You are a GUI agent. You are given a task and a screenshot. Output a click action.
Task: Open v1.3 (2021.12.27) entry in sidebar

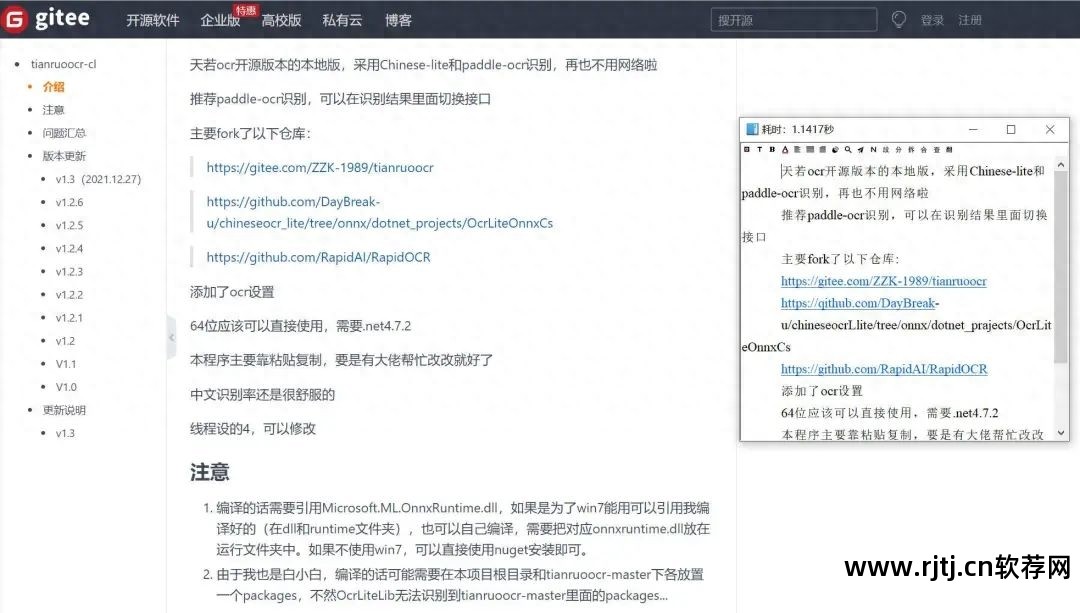[98, 179]
